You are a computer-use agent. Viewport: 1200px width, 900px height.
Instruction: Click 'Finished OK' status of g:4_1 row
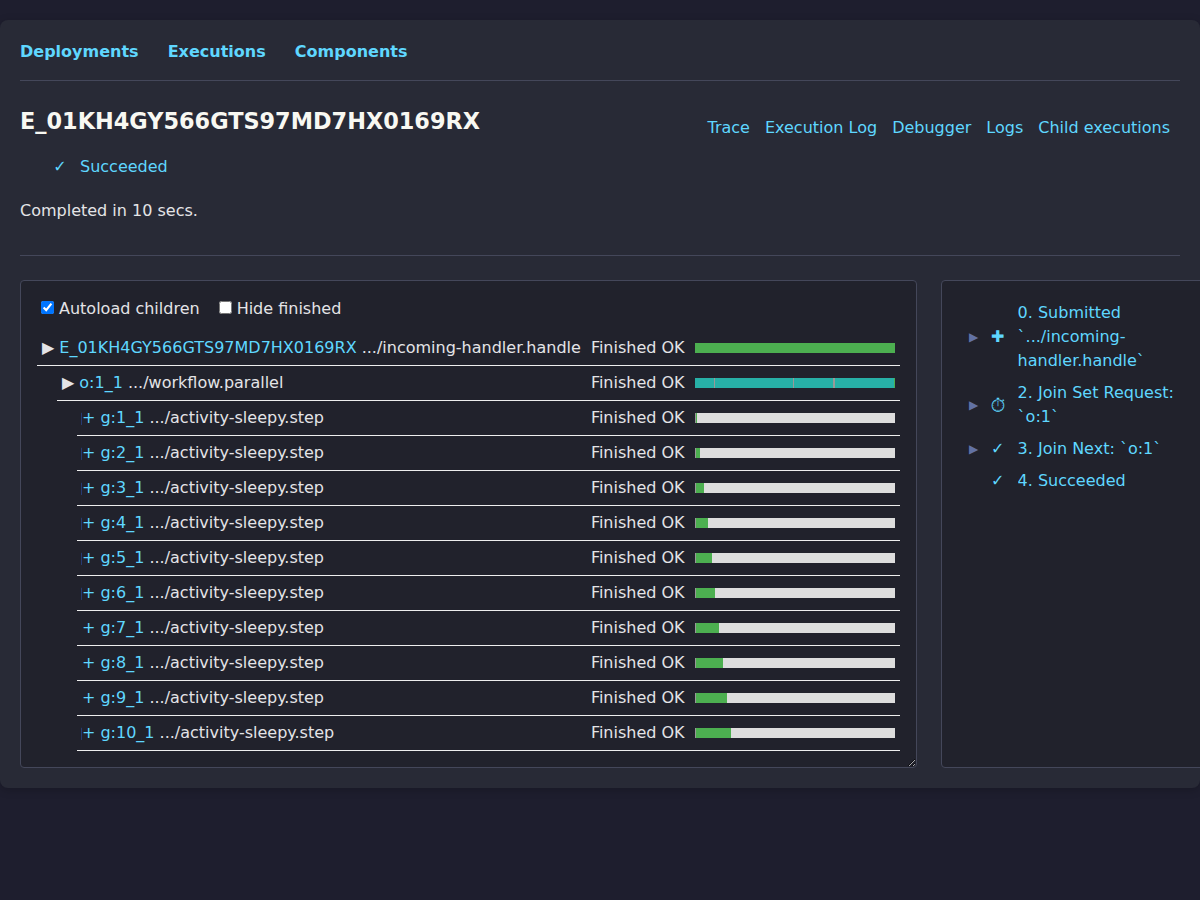[638, 523]
